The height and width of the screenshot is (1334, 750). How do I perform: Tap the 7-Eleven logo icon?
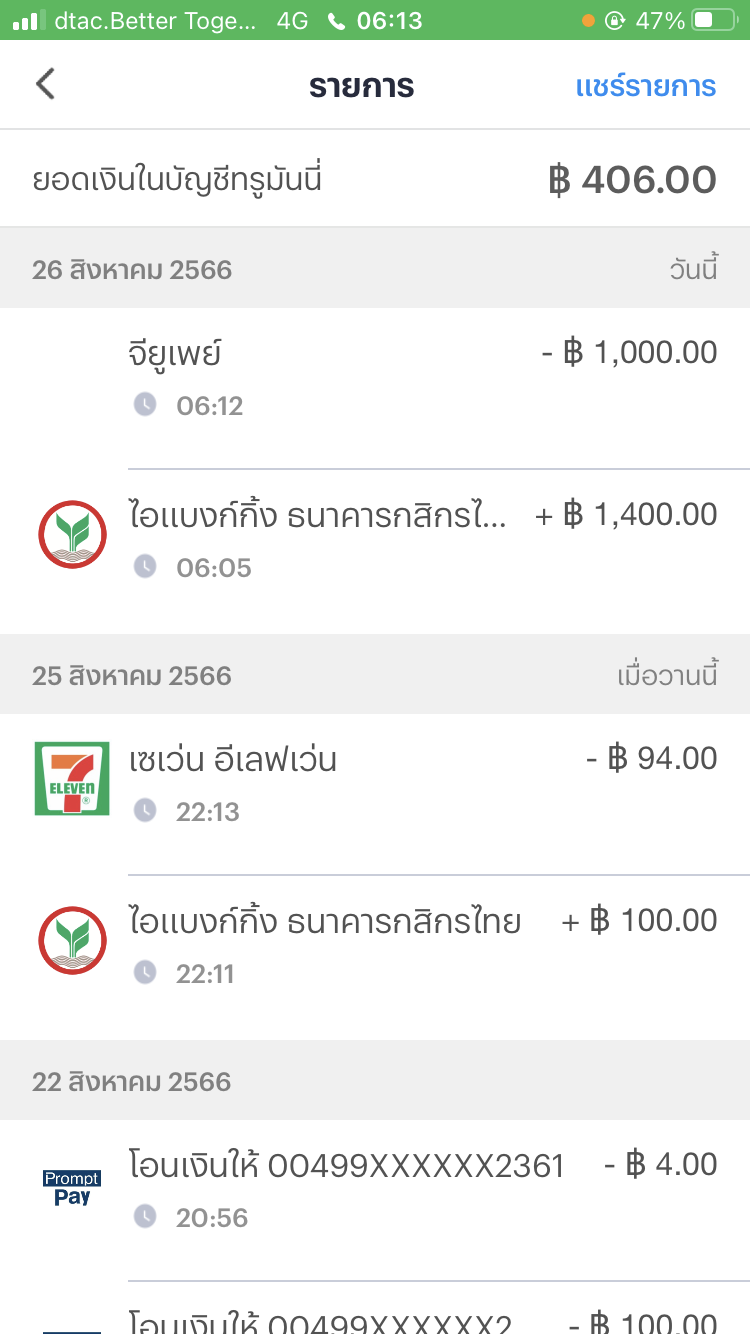click(72, 778)
